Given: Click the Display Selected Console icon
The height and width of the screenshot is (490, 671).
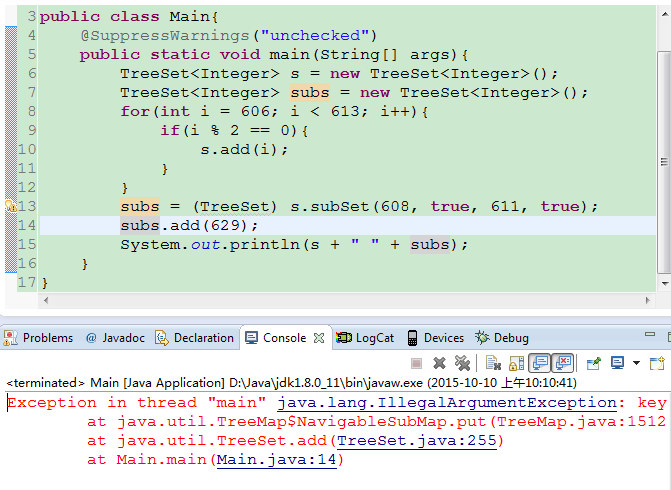Looking at the screenshot, I should click(617, 363).
